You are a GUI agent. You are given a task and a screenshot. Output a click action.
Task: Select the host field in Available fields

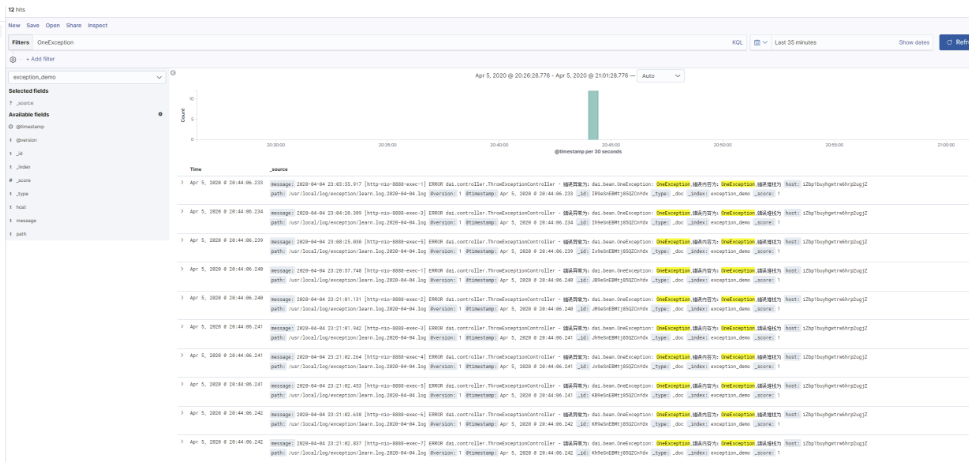(21, 207)
